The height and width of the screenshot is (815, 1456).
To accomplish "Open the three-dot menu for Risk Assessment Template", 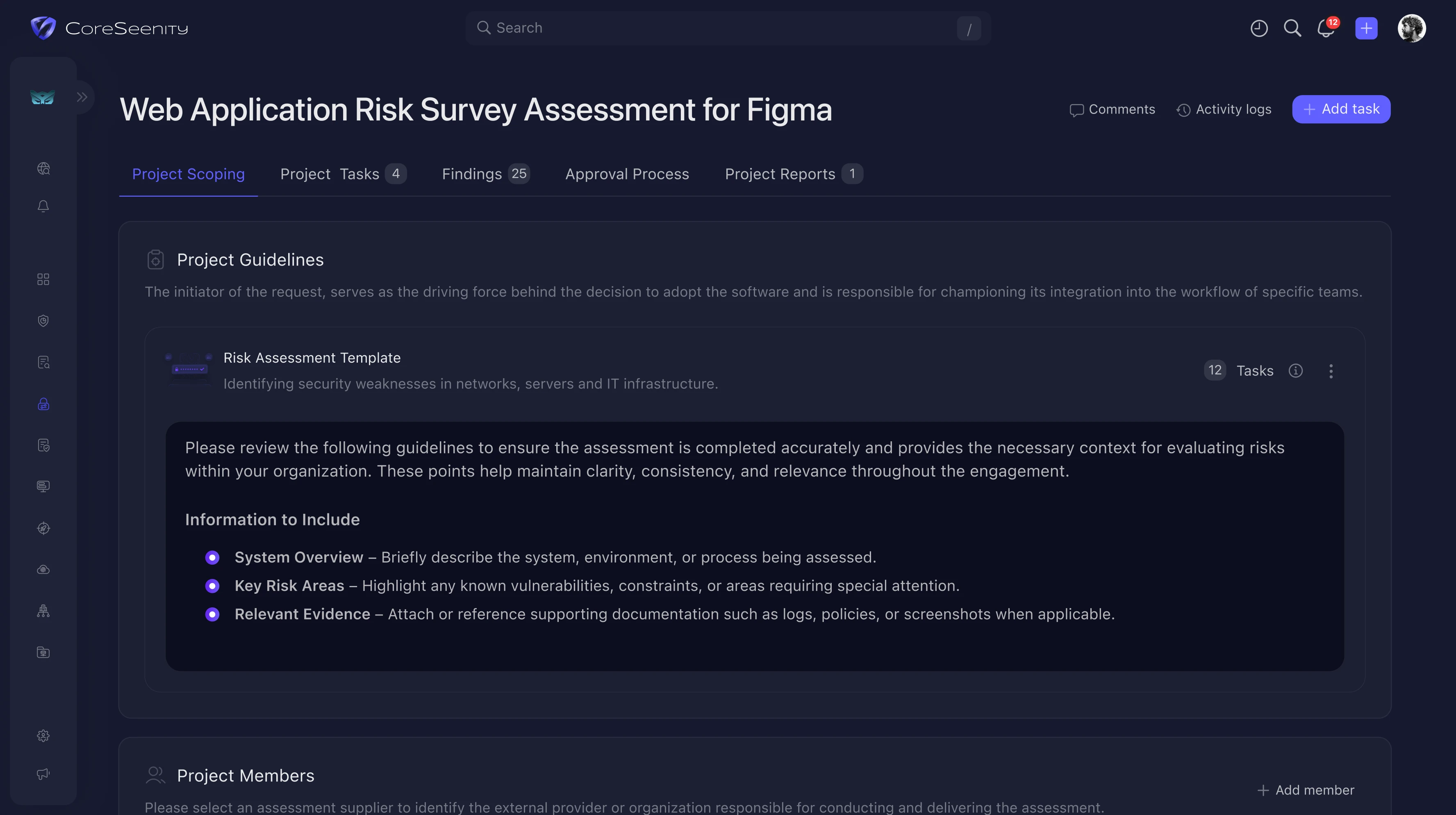I will (1331, 371).
